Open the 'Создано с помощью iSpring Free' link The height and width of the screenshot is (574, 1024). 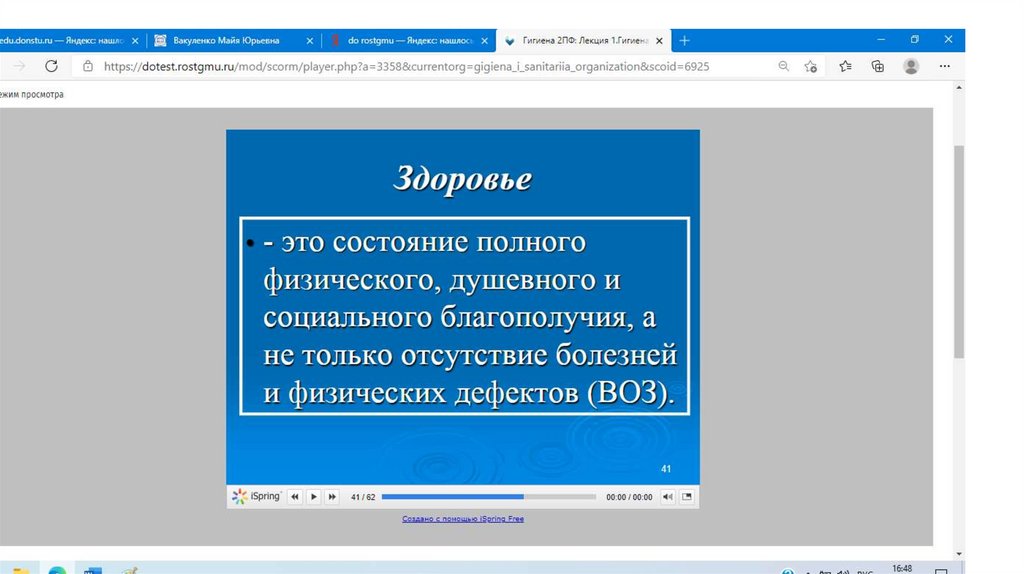click(x=463, y=519)
